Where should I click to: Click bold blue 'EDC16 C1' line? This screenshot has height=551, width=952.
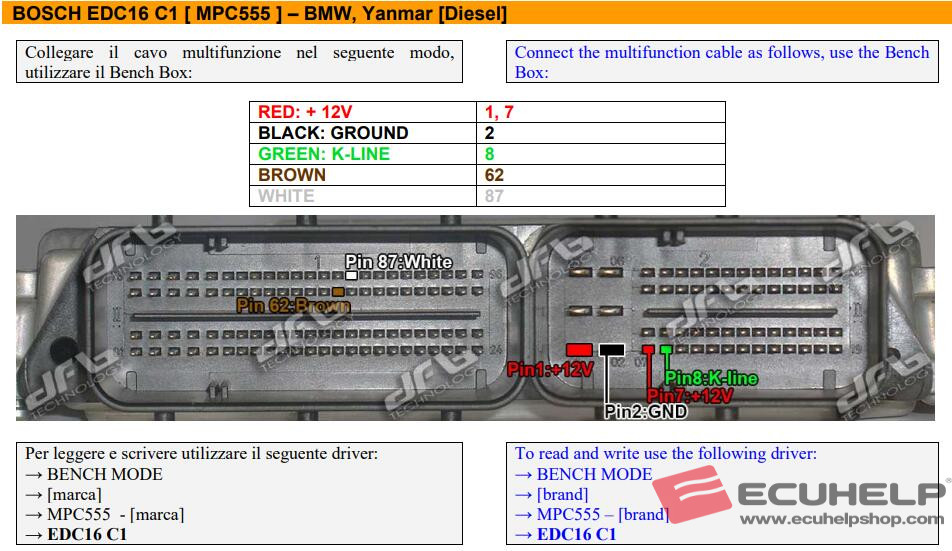pyautogui.click(x=565, y=535)
